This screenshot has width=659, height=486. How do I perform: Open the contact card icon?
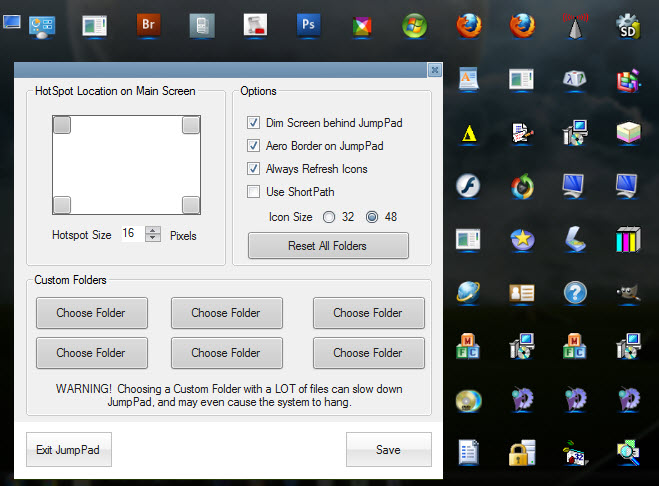coord(522,293)
